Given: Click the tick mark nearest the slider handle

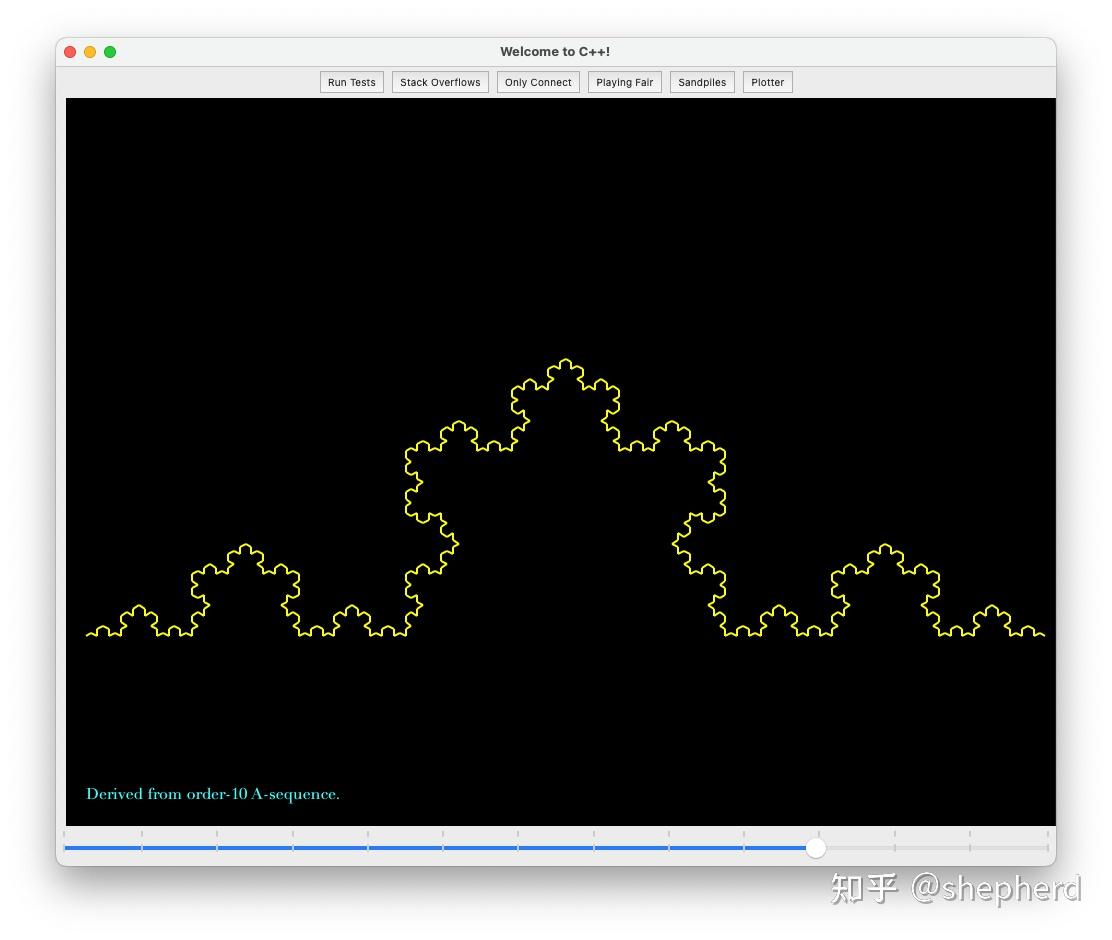Looking at the screenshot, I should click(820, 833).
